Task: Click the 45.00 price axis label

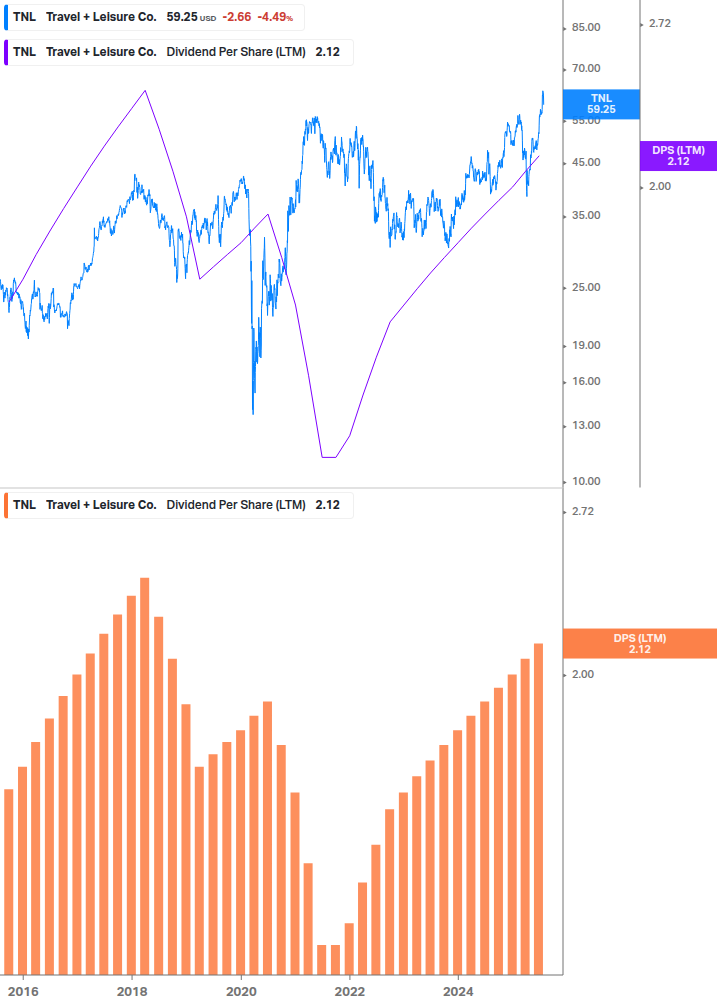Action: tap(586, 163)
